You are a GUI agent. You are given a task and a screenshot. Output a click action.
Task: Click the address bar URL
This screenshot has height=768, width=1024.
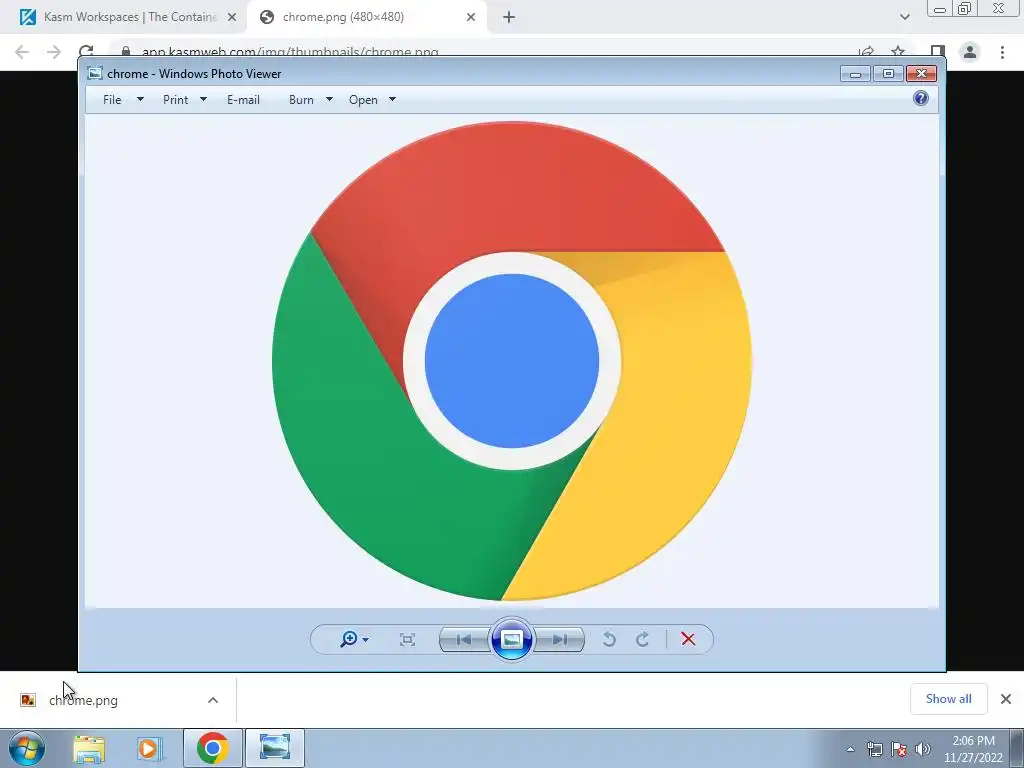pyautogui.click(x=290, y=52)
